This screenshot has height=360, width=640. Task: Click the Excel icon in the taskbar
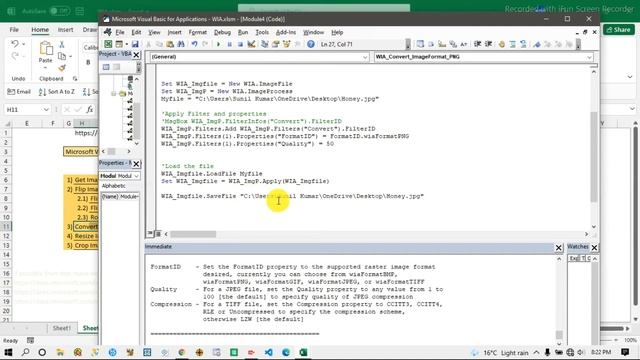tap(304, 352)
